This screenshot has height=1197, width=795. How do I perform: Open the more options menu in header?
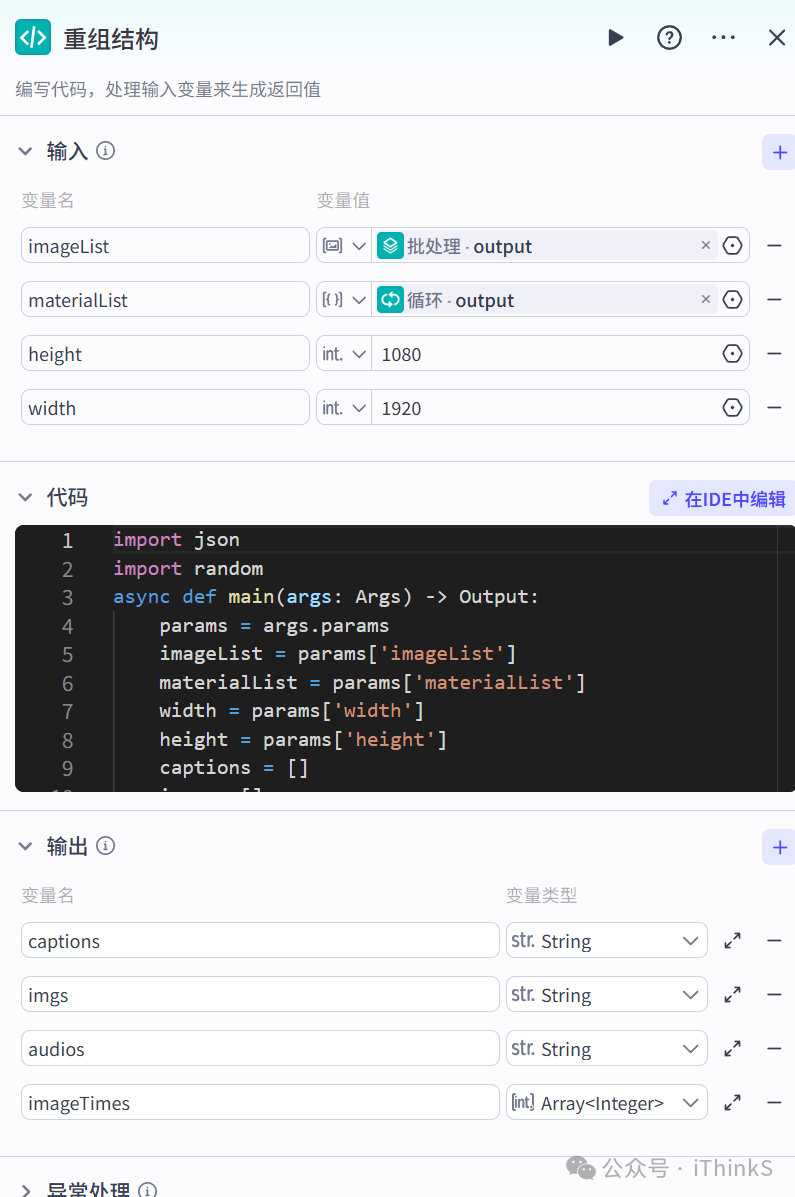pos(723,37)
